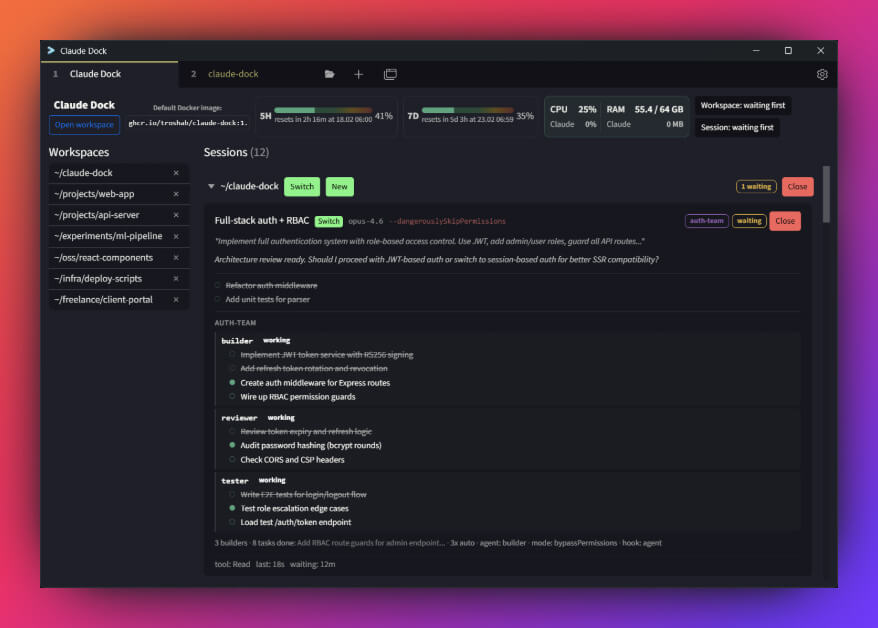This screenshot has height=628, width=878.
Task: Remove ~/claude-dock workspace with its x
Action: pos(176,173)
